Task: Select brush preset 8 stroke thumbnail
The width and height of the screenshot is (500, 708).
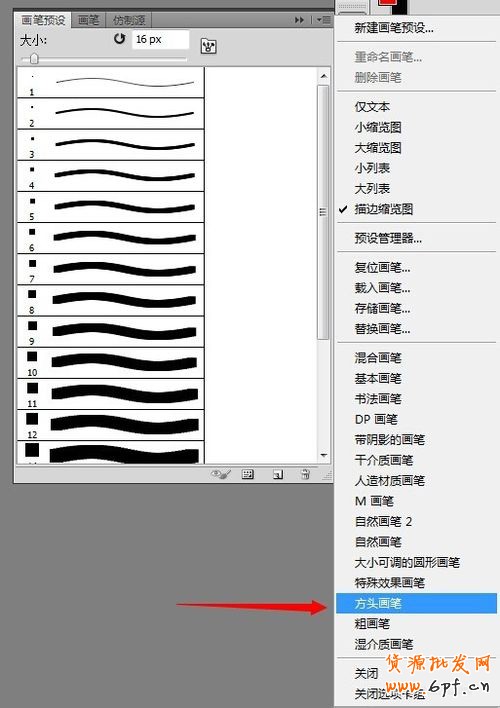Action: point(111,300)
